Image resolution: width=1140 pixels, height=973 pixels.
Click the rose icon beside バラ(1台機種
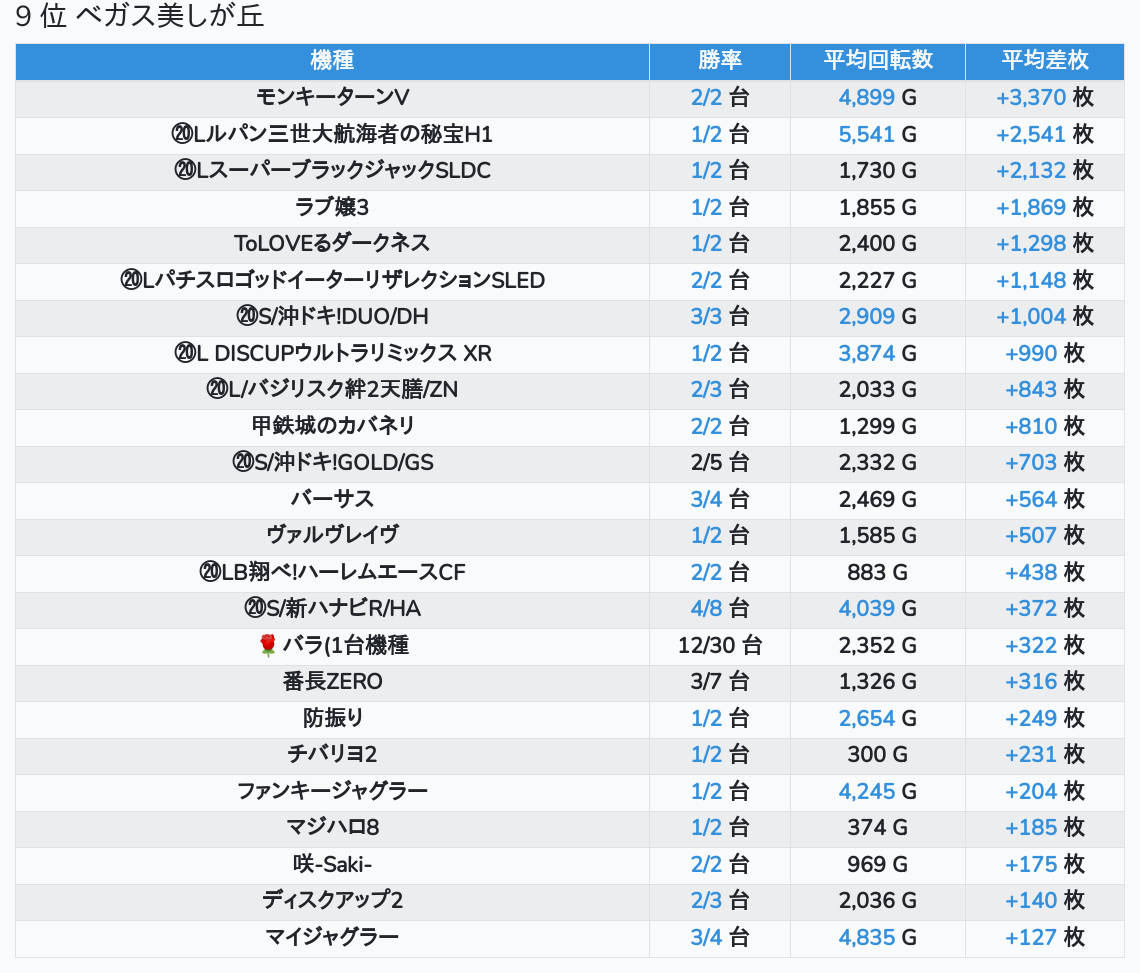pos(267,646)
